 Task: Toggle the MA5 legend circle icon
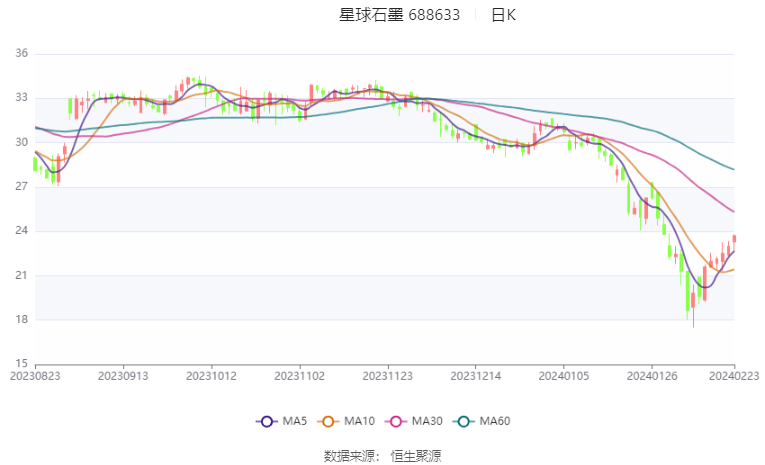click(266, 422)
